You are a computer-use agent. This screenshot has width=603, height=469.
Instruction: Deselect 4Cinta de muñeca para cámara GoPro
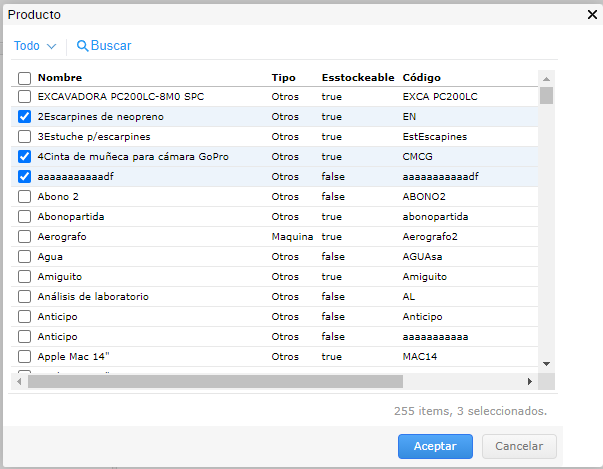click(24, 157)
